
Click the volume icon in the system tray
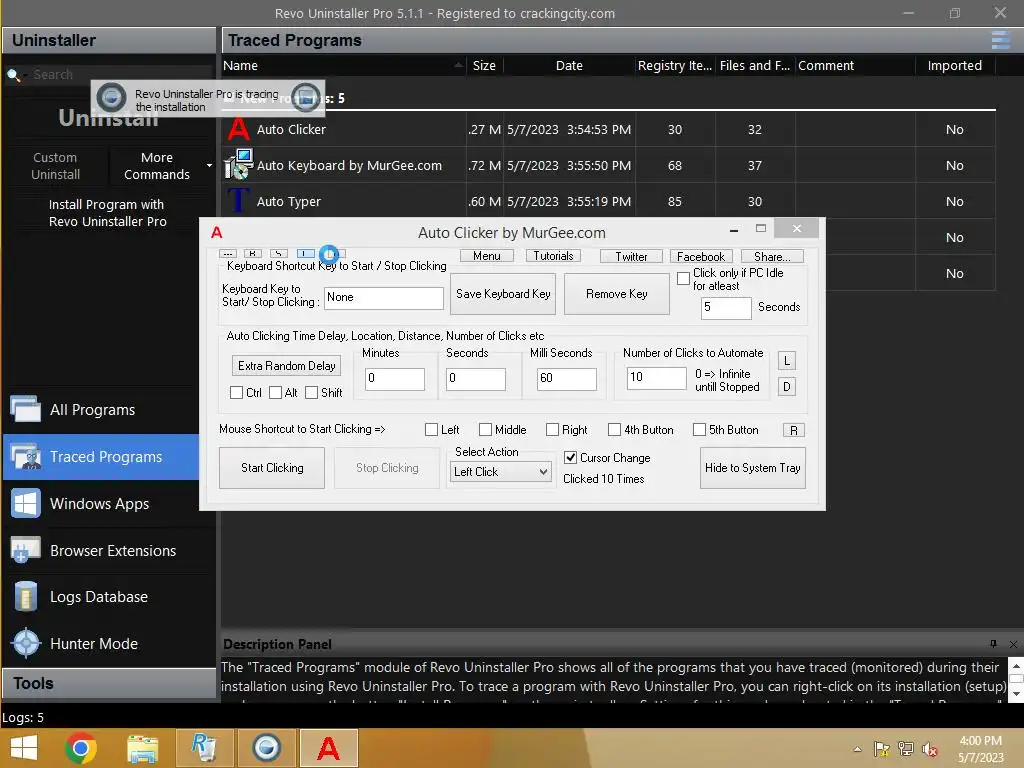pos(930,749)
